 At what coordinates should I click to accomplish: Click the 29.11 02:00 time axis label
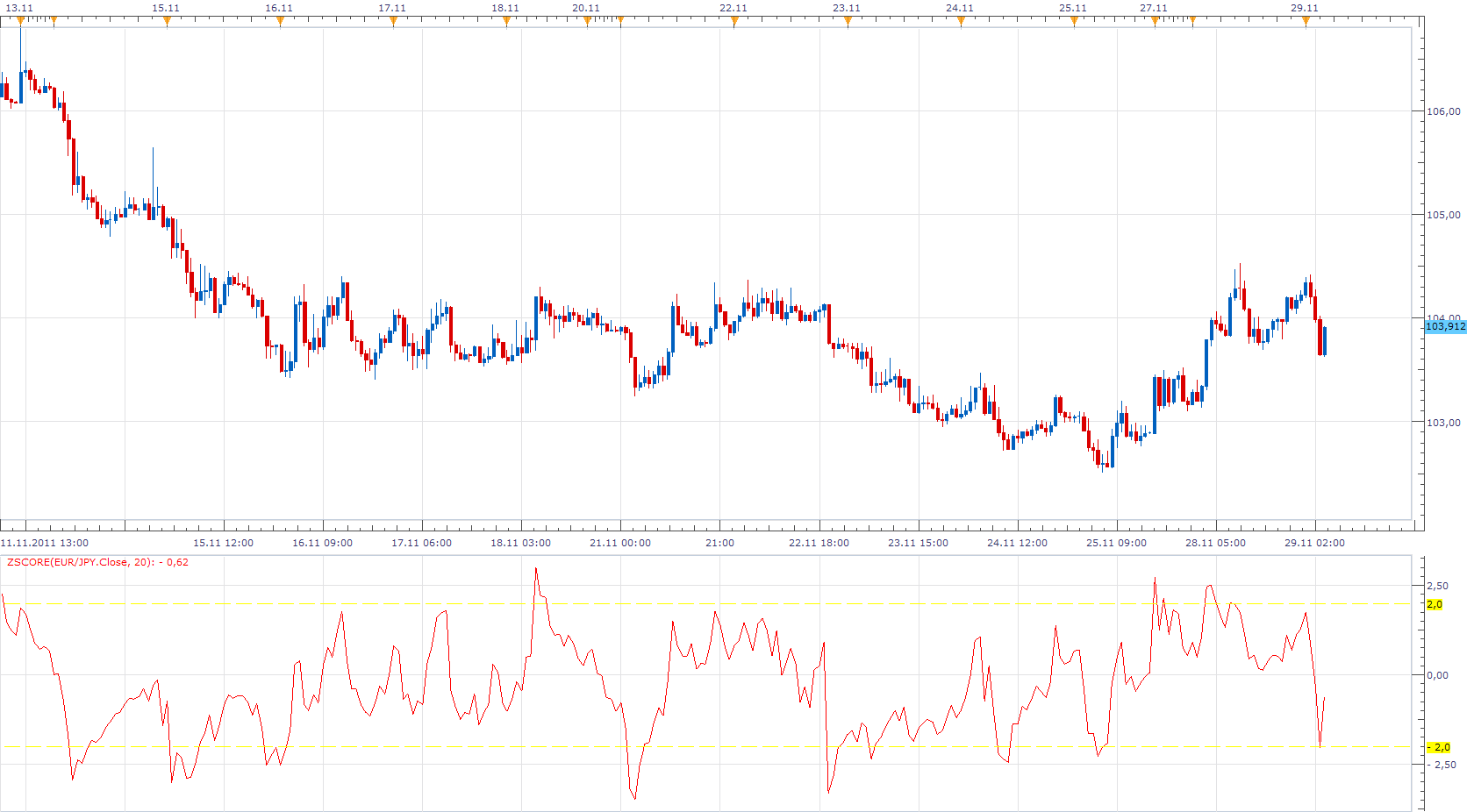(1314, 543)
